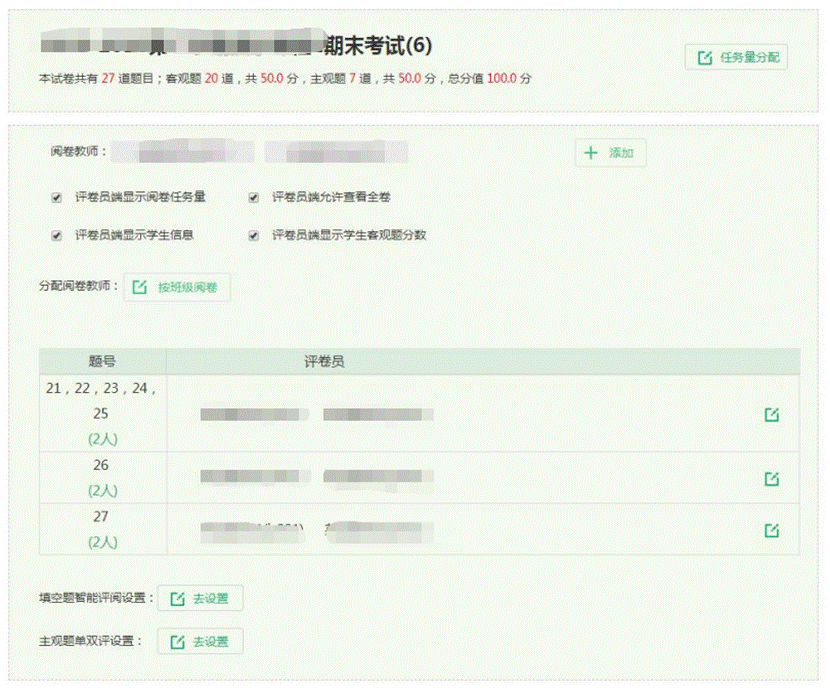Open 去设置 for 主观题单双评设置
830x691 pixels.
coord(200,642)
